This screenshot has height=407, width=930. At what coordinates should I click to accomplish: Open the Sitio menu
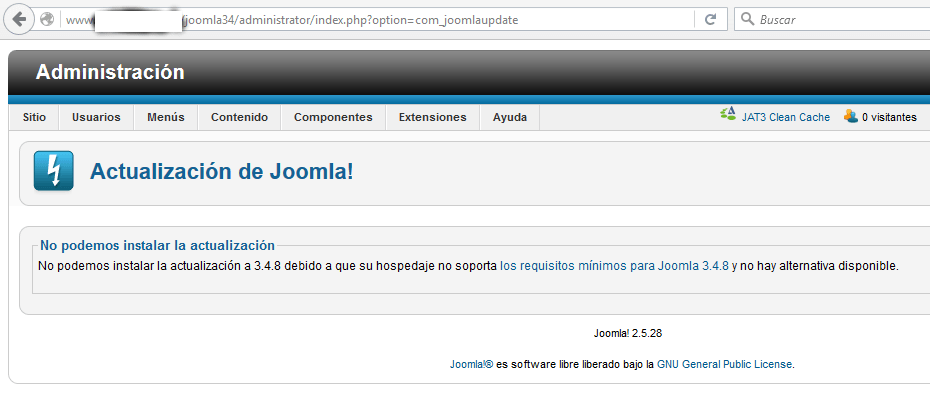pos(34,117)
